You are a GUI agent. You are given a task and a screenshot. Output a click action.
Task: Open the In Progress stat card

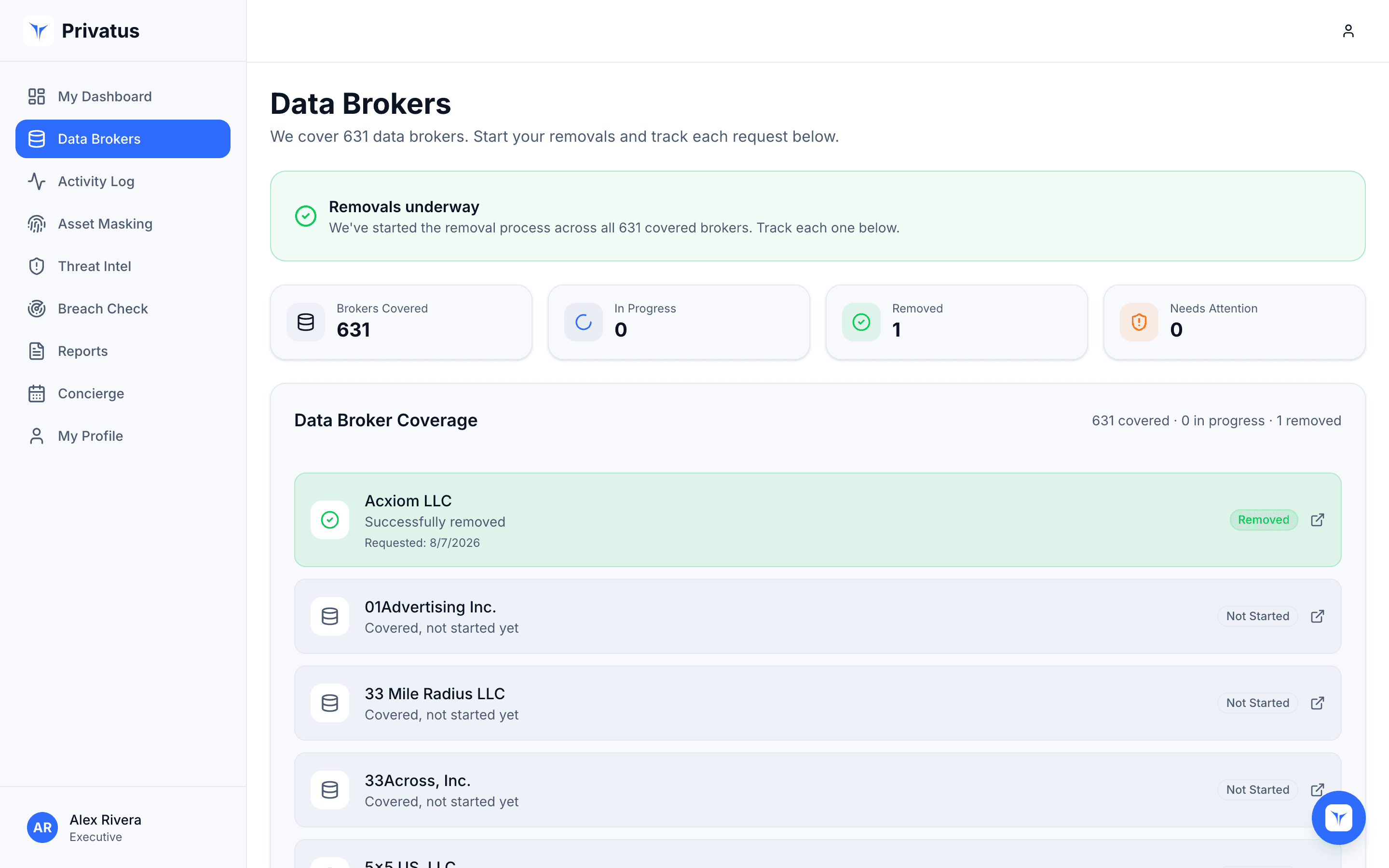679,322
